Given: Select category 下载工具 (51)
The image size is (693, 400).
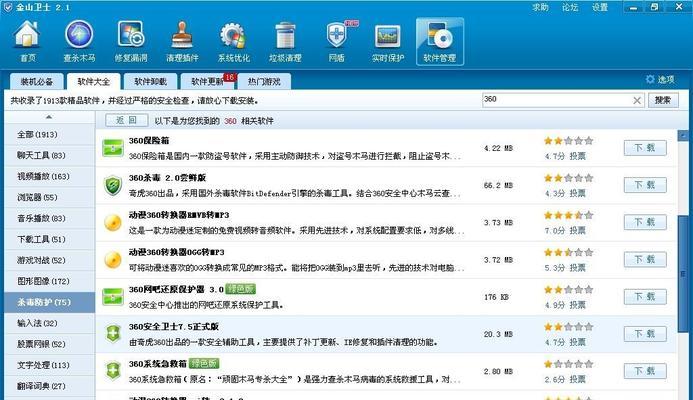Looking at the screenshot, I should 50,239.
